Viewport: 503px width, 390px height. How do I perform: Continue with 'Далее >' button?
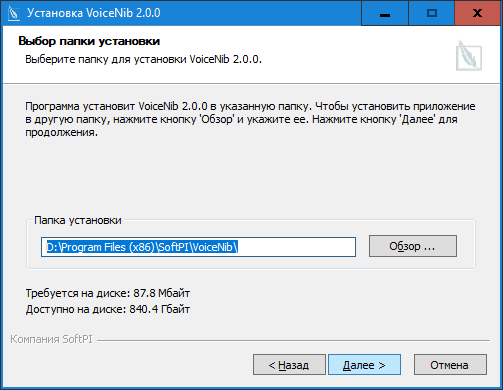tap(364, 365)
